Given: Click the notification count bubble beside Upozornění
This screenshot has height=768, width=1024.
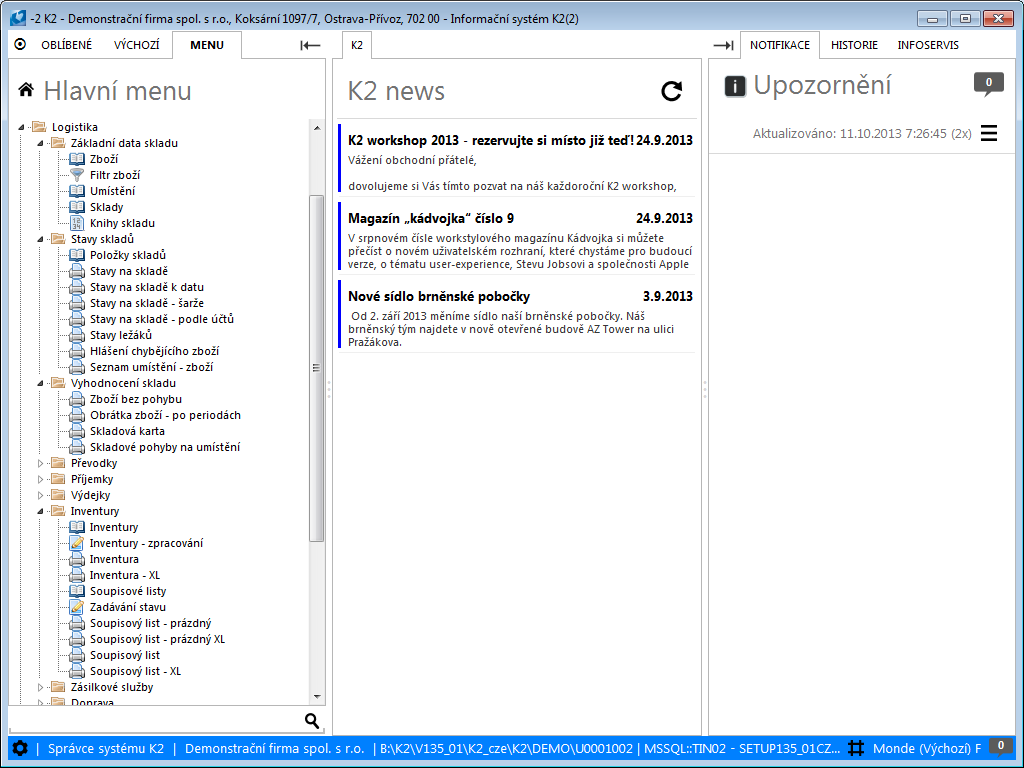Looking at the screenshot, I should 988,84.
